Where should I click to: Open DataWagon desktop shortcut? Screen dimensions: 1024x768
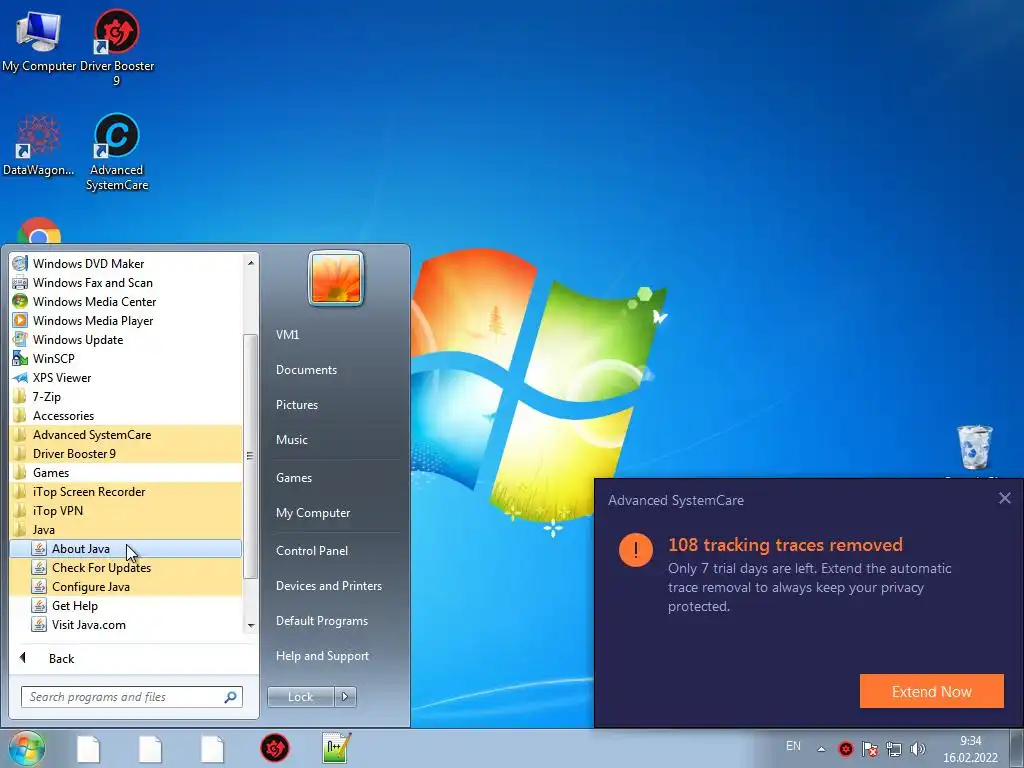pos(39,146)
